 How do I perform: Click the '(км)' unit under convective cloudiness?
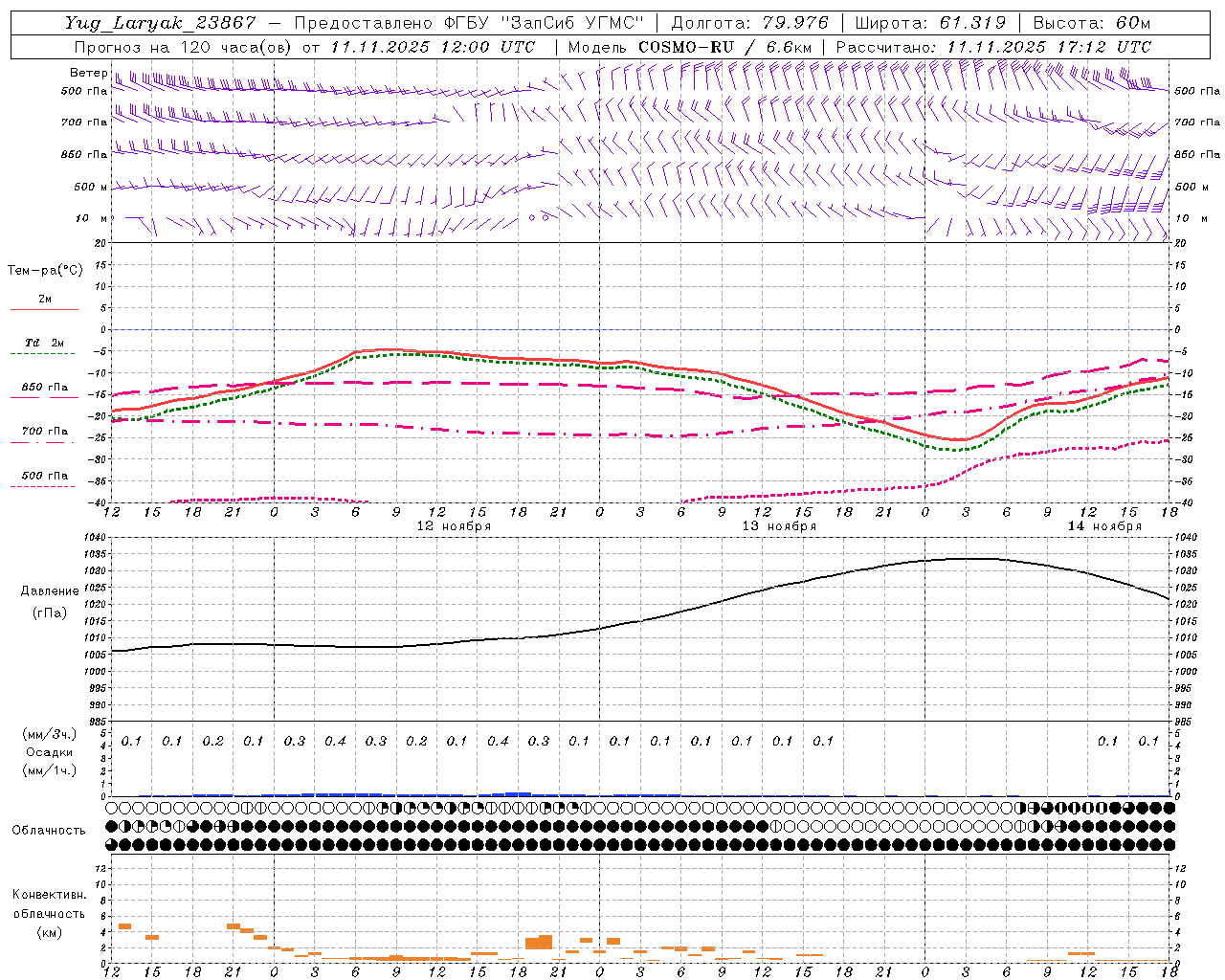tap(49, 932)
